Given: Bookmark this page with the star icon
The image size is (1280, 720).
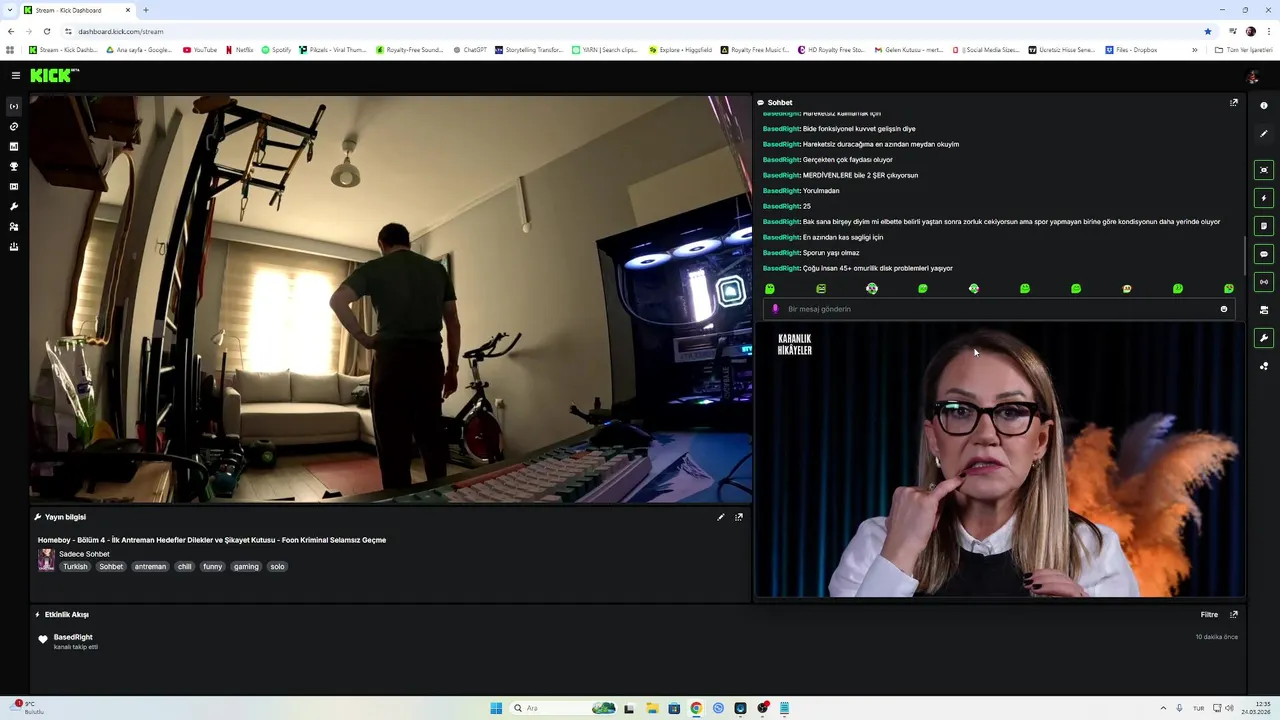Looking at the screenshot, I should [x=1208, y=31].
